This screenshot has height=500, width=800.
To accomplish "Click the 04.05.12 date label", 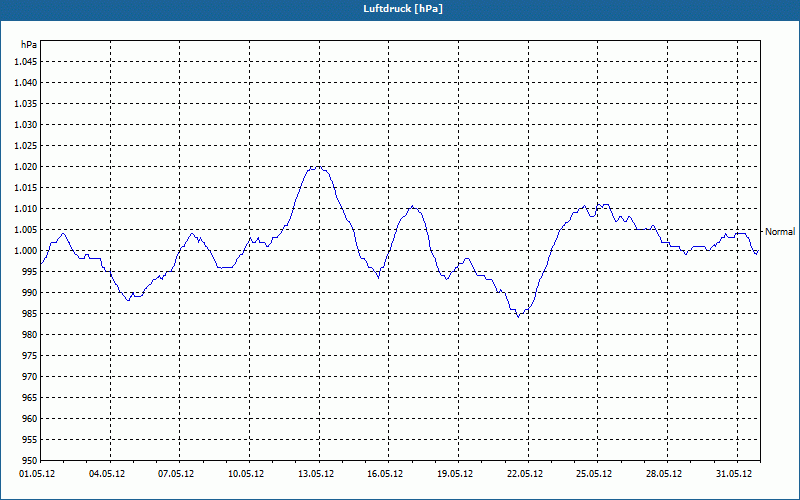I will pos(107,474).
